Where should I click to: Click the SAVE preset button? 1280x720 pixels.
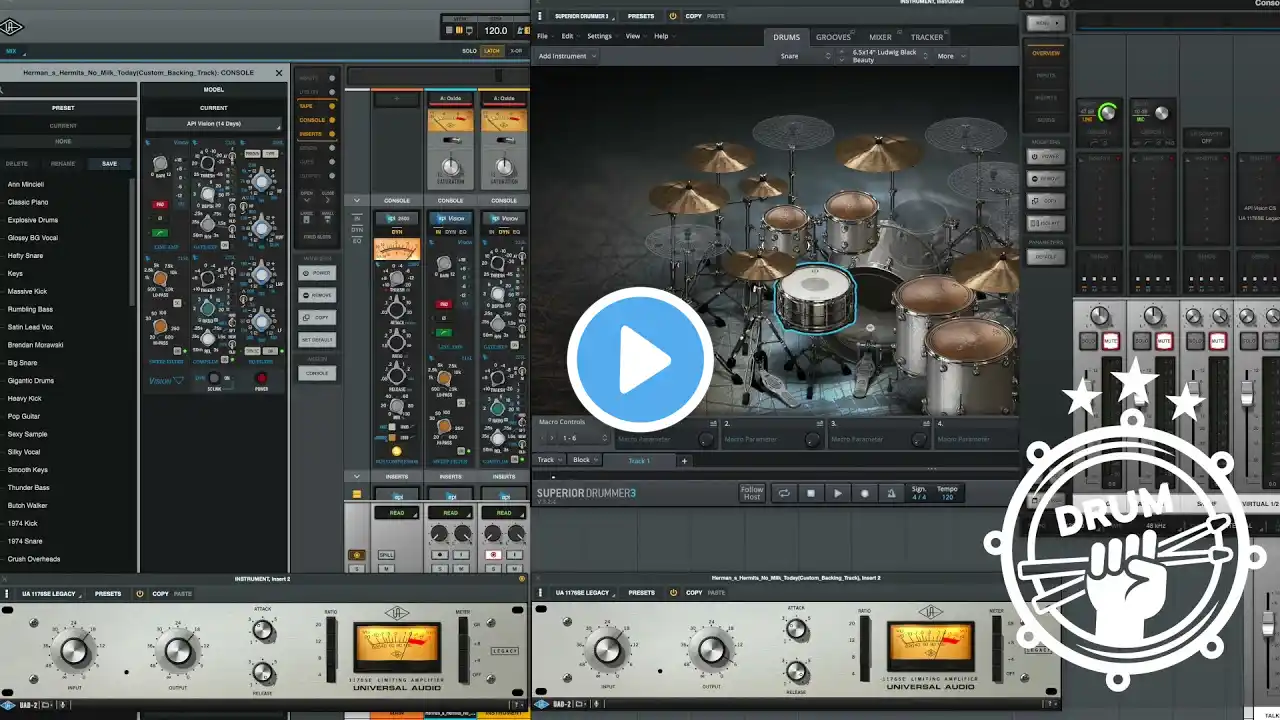(109, 164)
